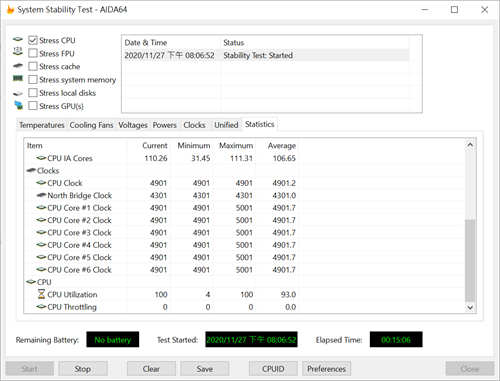
Task: Enable the Stress FPU checkbox
Action: [33, 53]
